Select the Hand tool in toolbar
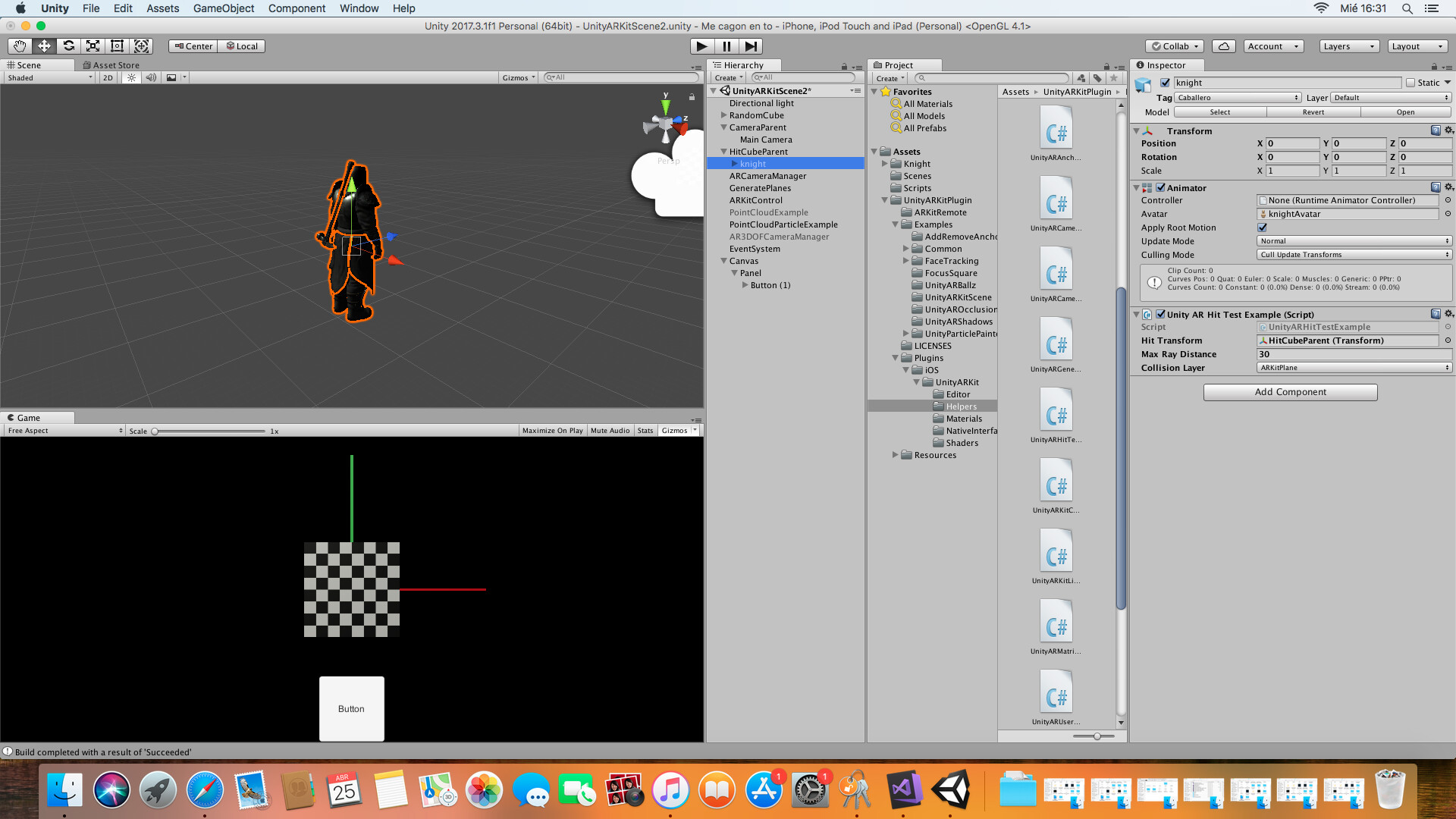Viewport: 1456px width, 819px height. click(20, 46)
